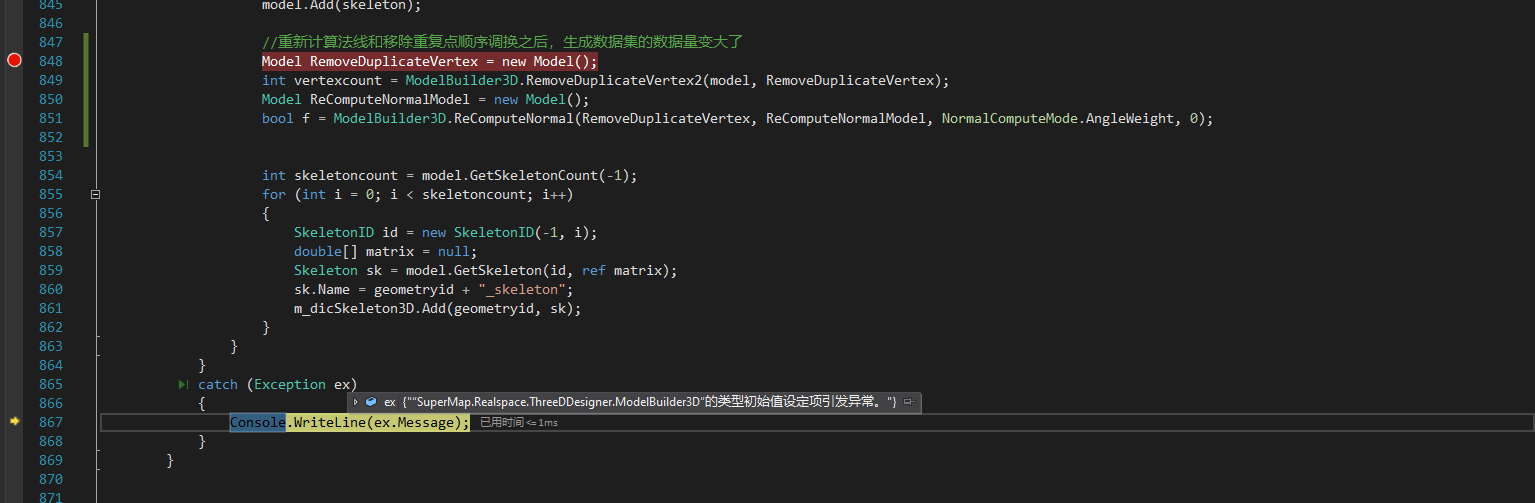Click the highlighted Console identifier on line 867
The image size is (1535, 503).
(x=258, y=422)
